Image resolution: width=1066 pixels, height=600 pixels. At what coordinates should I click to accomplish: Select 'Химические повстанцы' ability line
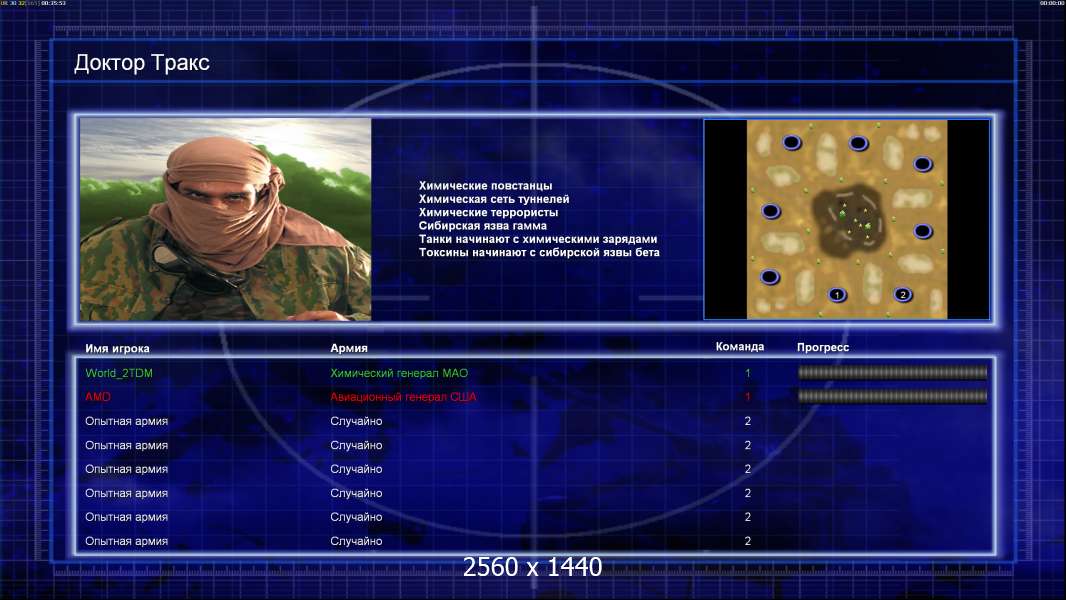(485, 186)
